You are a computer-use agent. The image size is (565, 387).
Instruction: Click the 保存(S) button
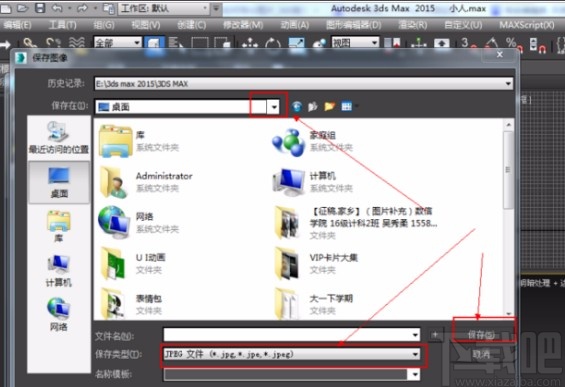point(481,335)
